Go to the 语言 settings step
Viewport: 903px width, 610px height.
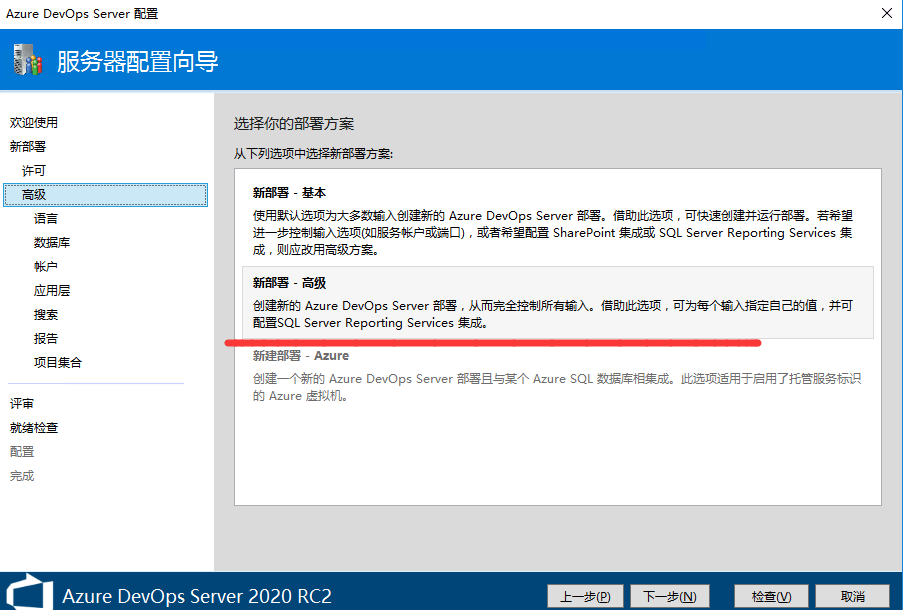pos(46,219)
